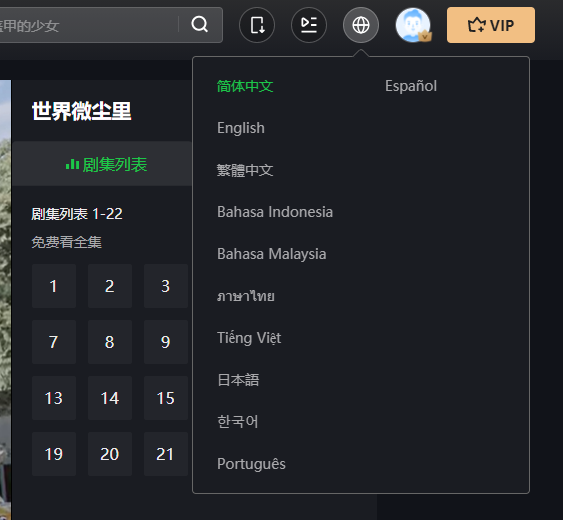
Task: Click the search magnifier icon
Action: pos(200,24)
